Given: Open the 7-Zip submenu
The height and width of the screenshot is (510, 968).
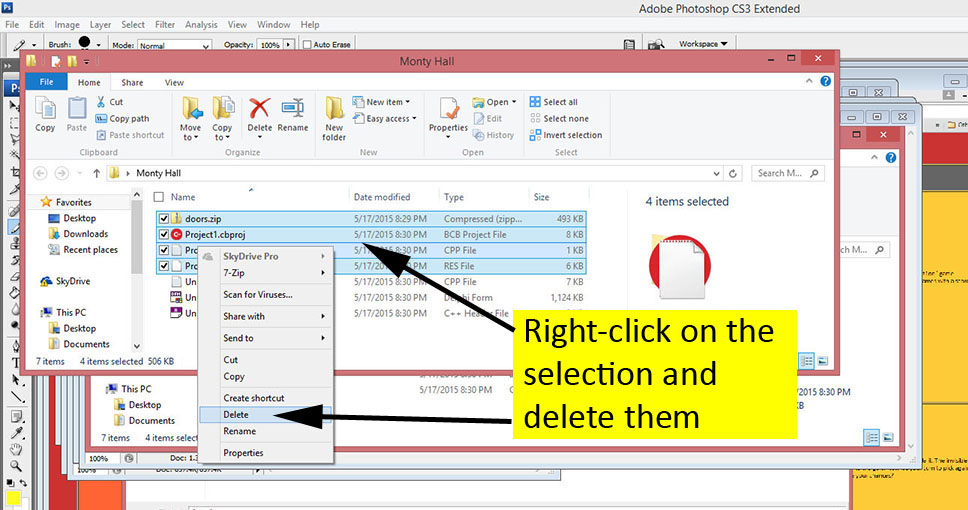Looking at the screenshot, I should [x=267, y=273].
